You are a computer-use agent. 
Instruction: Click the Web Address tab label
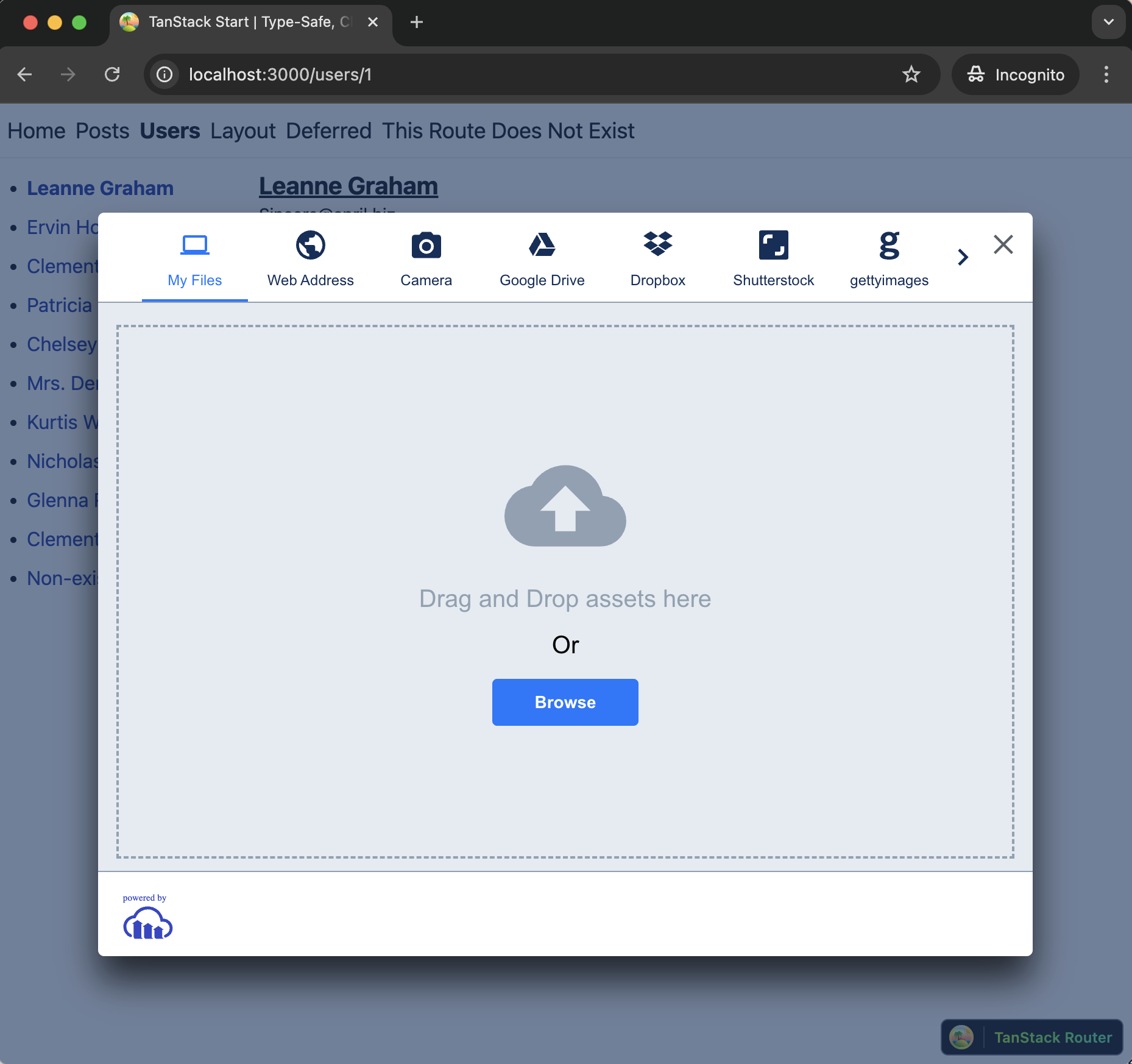(x=311, y=280)
